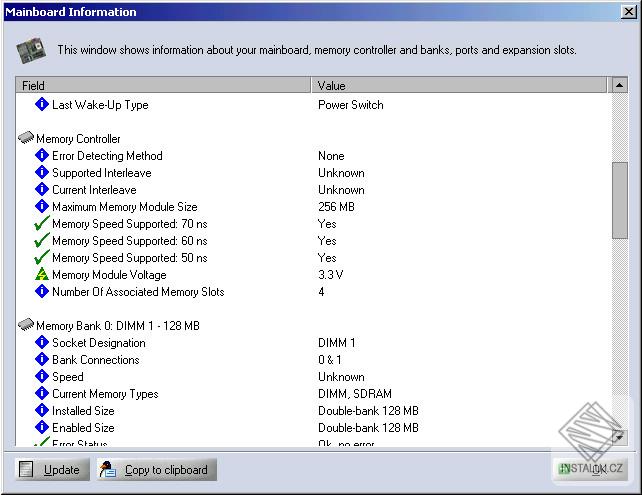Screen dimensions: 642x495
Task: Click the info icon next to Last Wake-Up Type
Action: pyautogui.click(x=42, y=104)
